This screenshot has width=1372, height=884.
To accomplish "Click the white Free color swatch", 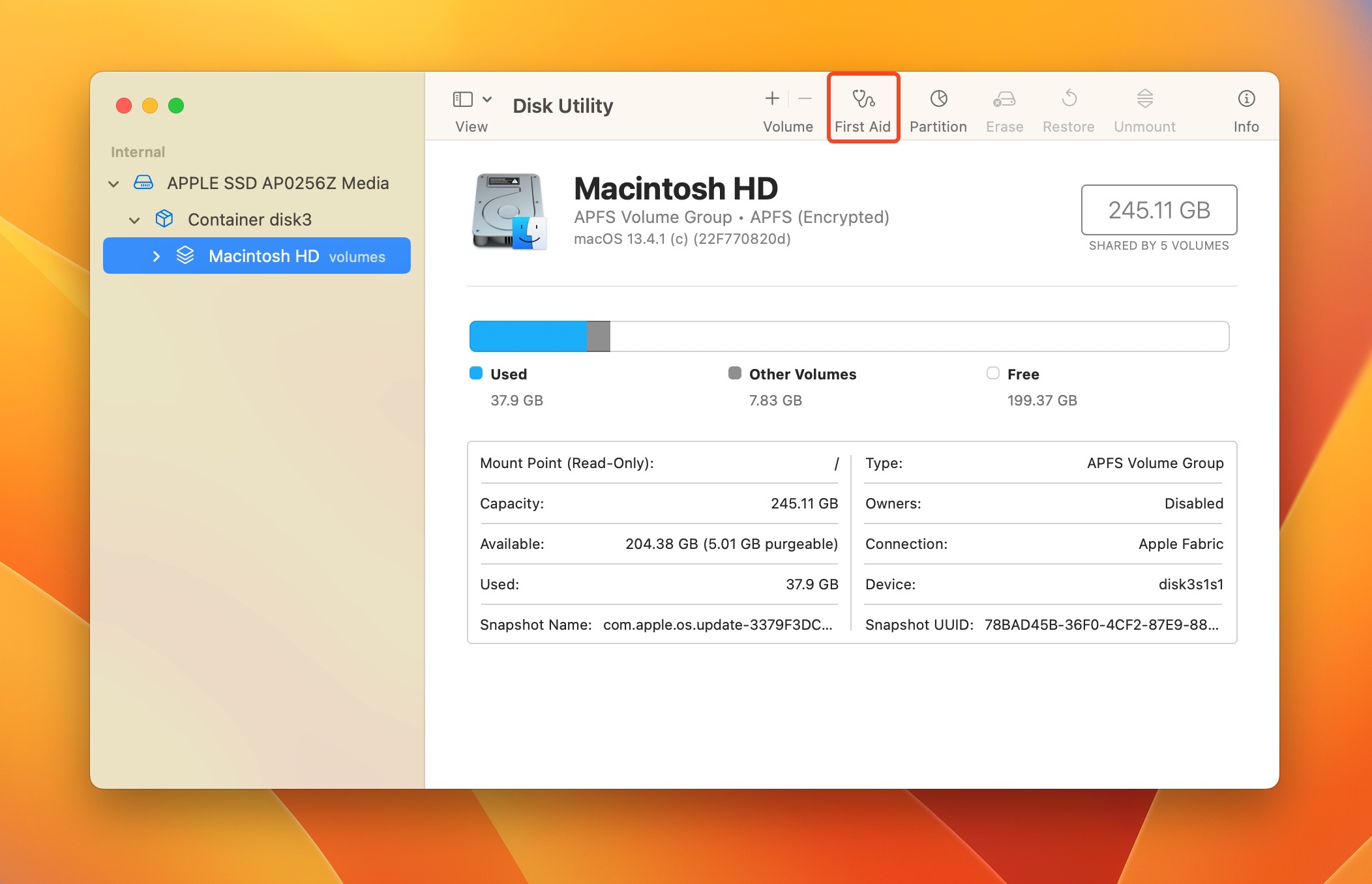I will click(x=993, y=373).
